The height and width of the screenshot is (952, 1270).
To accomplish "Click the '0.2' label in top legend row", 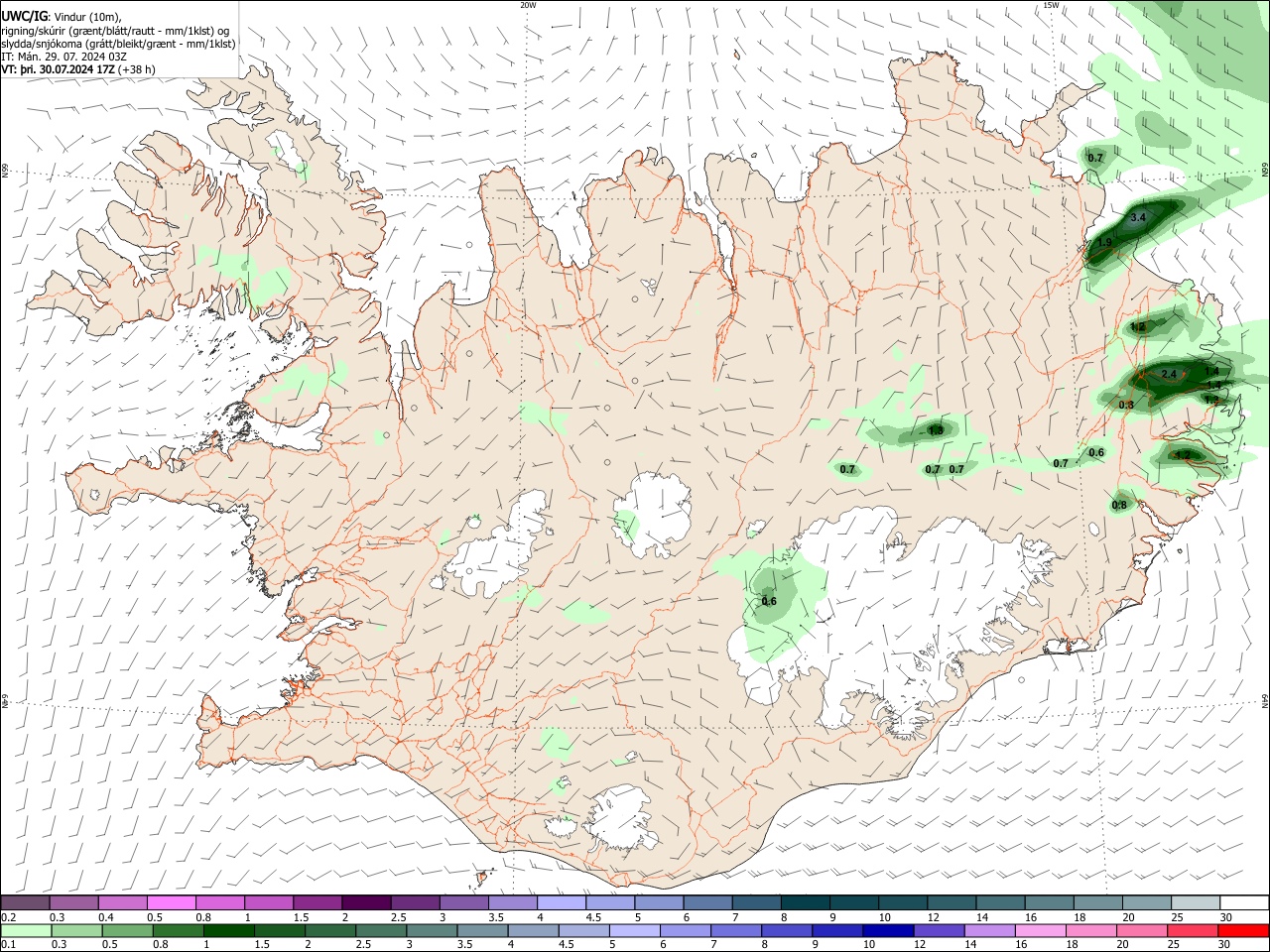I will point(8,917).
